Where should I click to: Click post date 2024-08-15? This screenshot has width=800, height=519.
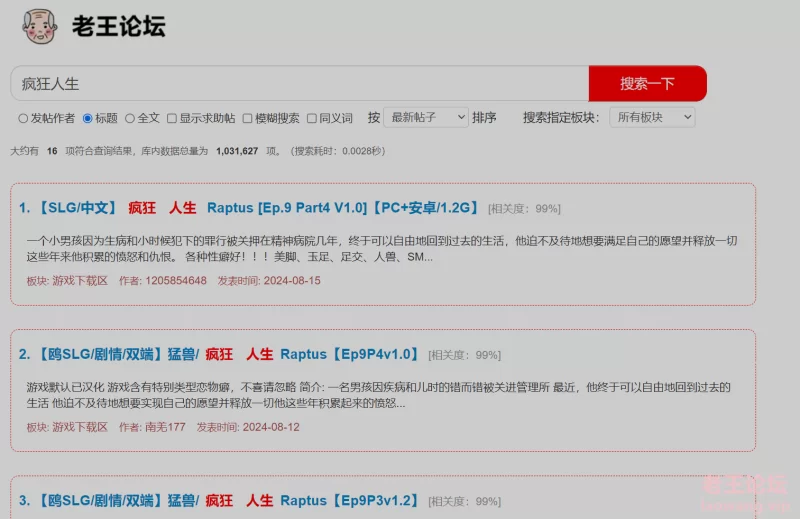[292, 281]
